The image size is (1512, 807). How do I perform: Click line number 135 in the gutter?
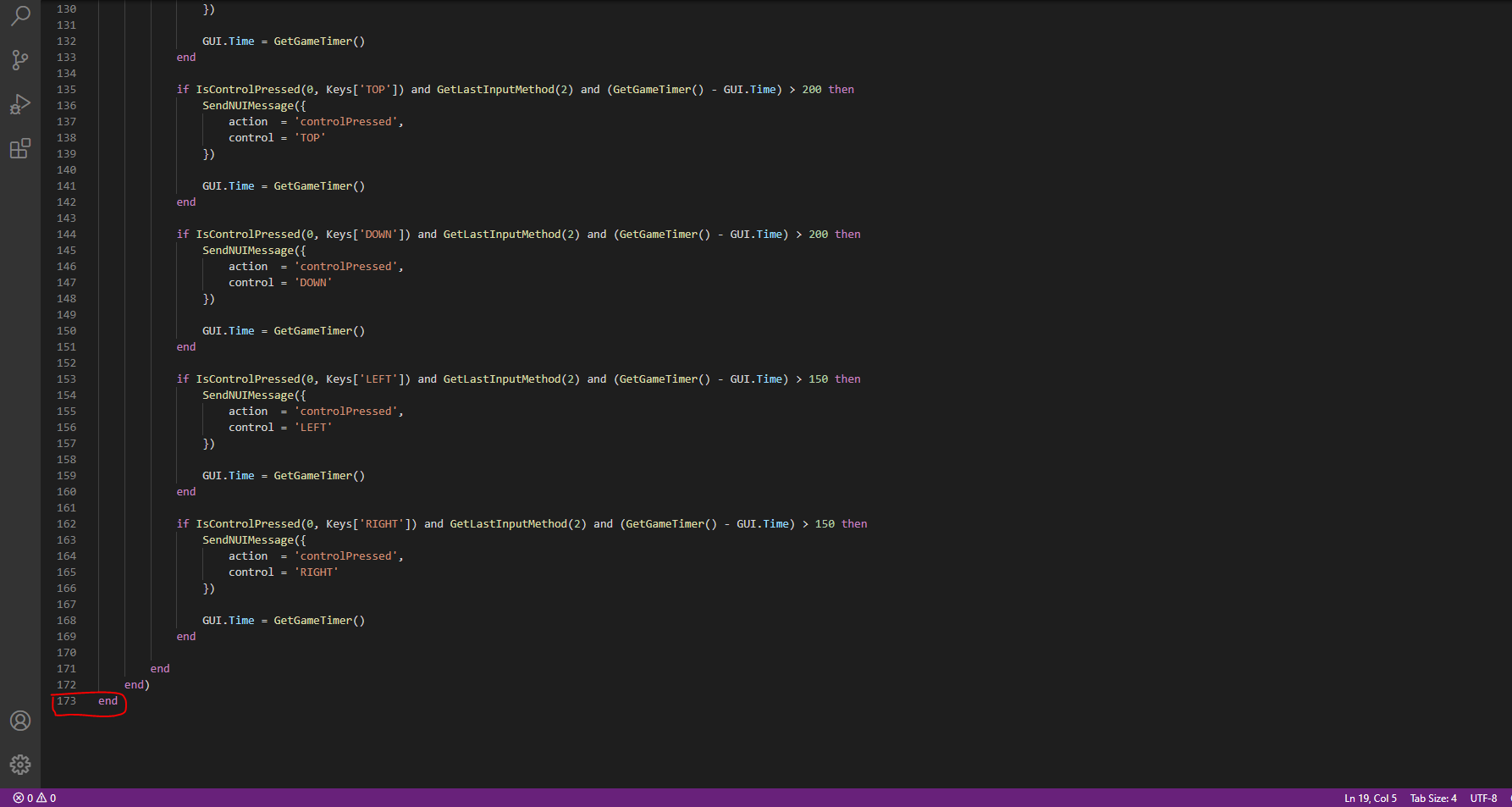[x=66, y=89]
